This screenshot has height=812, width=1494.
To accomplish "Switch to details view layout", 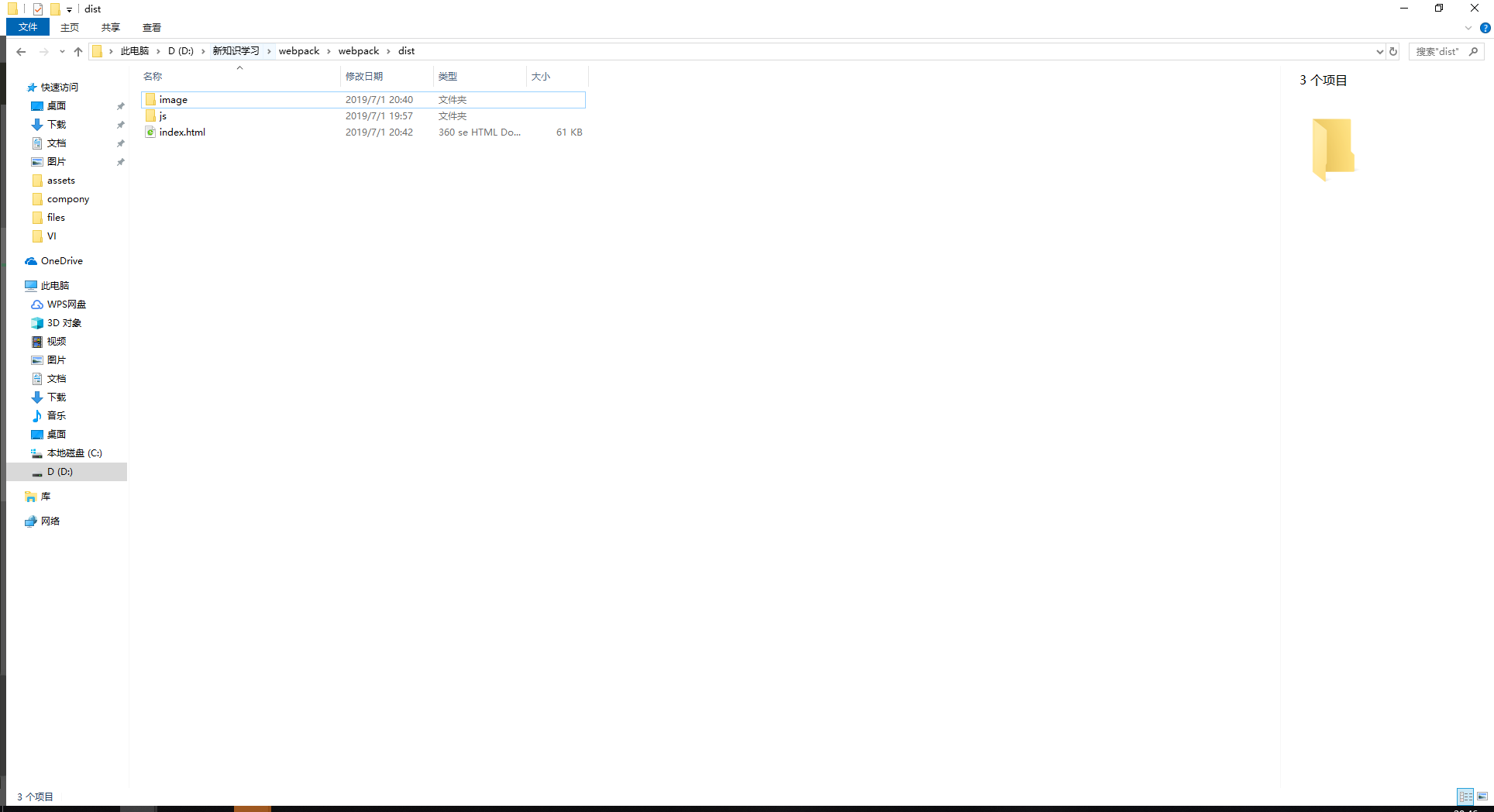I will [1465, 797].
